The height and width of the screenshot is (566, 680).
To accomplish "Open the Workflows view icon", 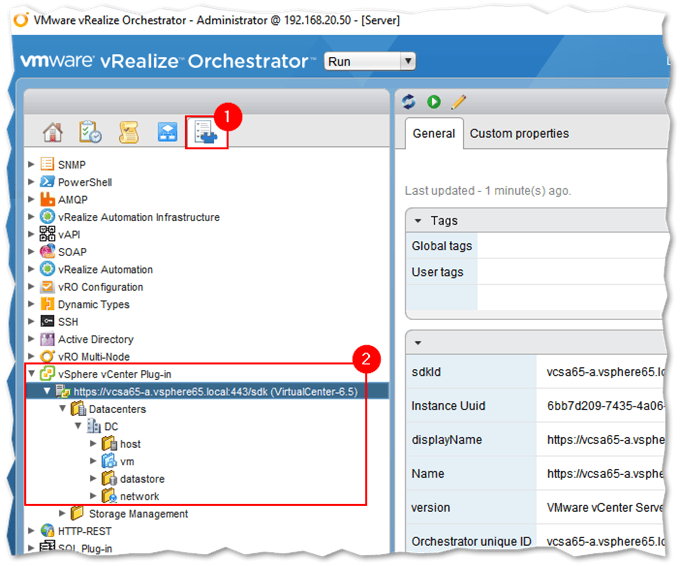I will coord(167,132).
